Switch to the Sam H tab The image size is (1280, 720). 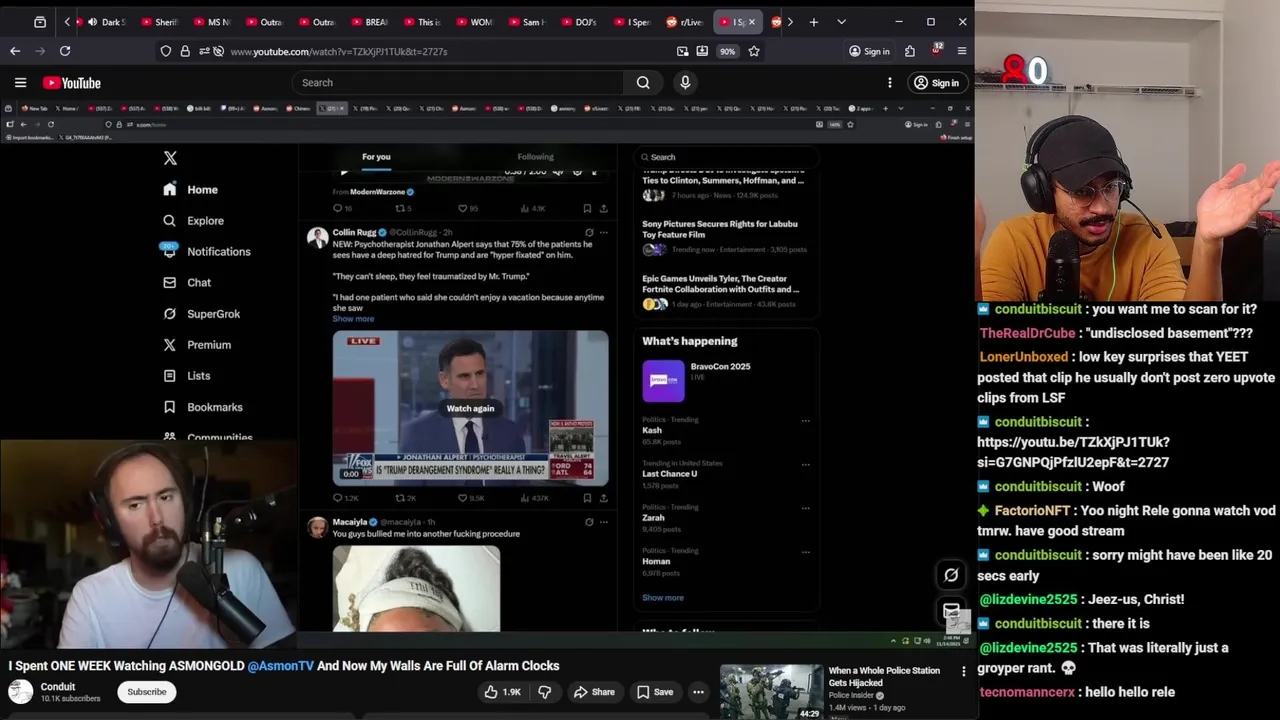tap(526, 22)
